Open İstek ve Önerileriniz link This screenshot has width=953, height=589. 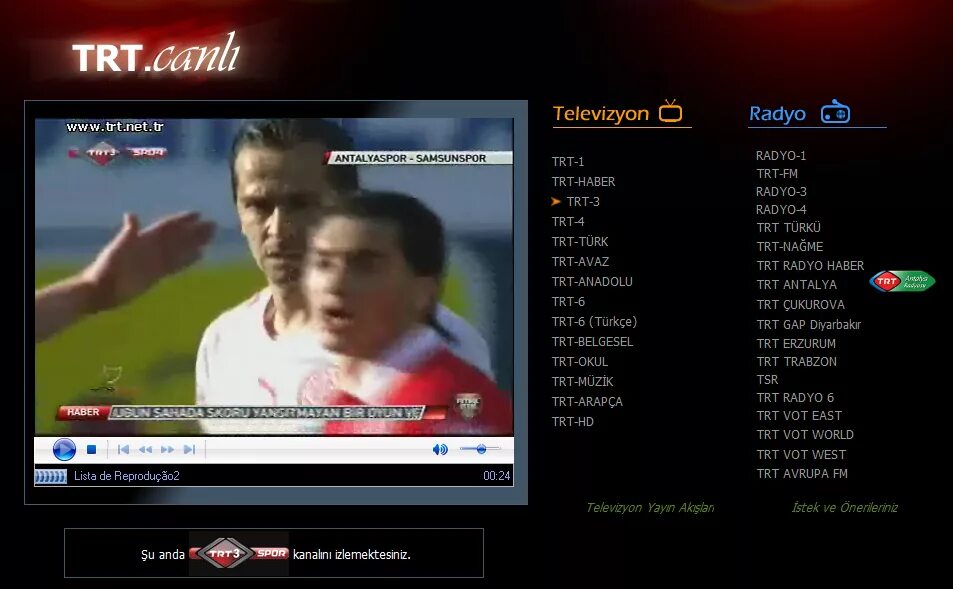coord(845,508)
